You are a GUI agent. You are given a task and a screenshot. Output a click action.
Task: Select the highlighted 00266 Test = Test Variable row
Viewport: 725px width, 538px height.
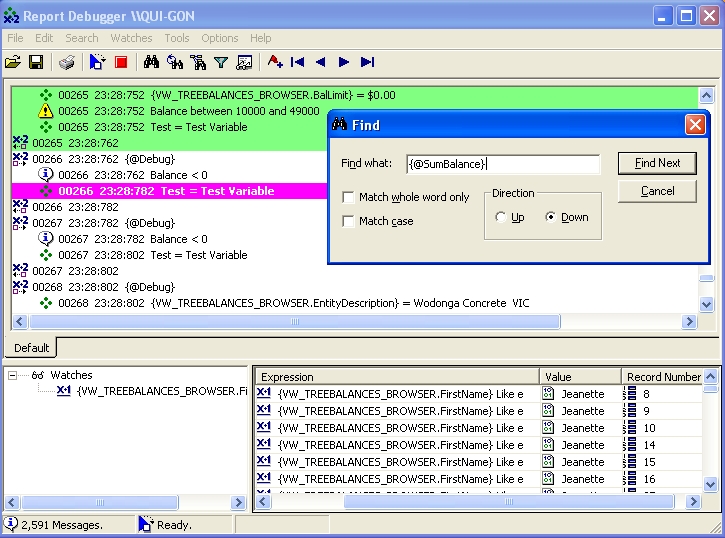point(170,191)
